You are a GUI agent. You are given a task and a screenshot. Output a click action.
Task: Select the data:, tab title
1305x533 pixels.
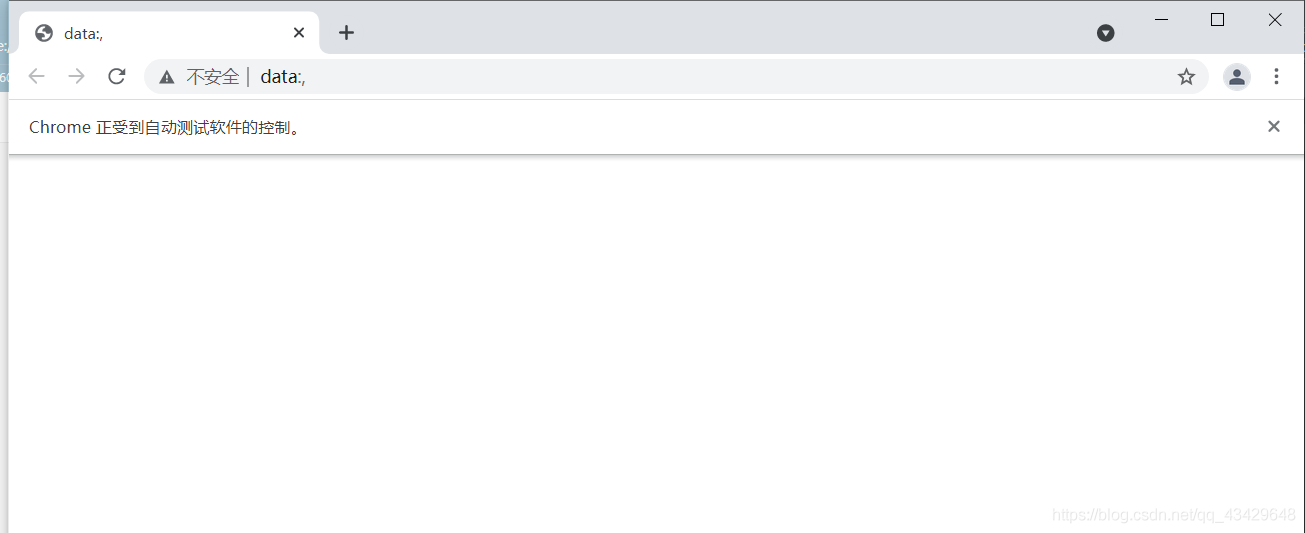click(84, 33)
